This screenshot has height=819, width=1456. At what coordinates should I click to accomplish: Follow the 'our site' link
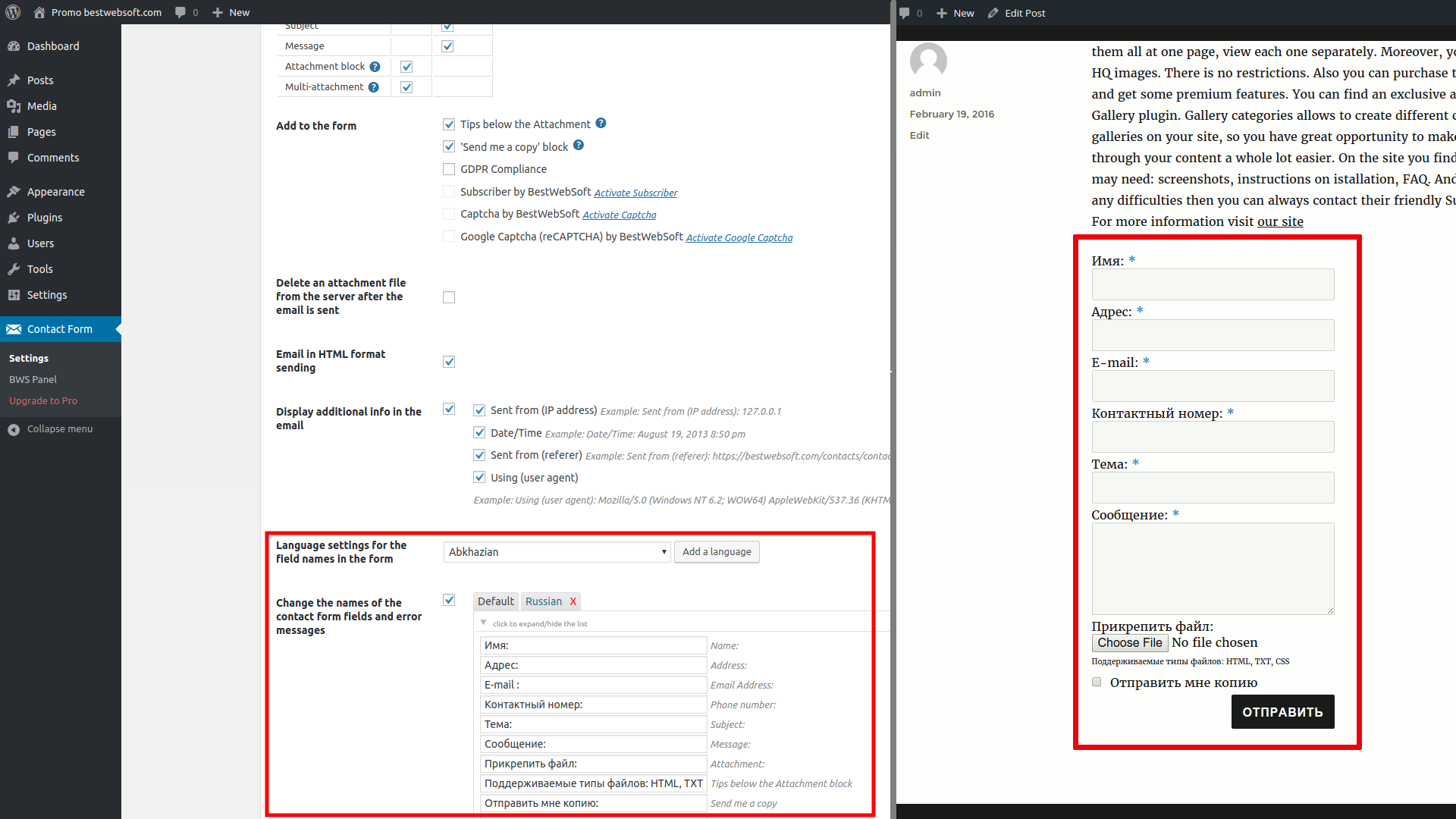[1280, 221]
